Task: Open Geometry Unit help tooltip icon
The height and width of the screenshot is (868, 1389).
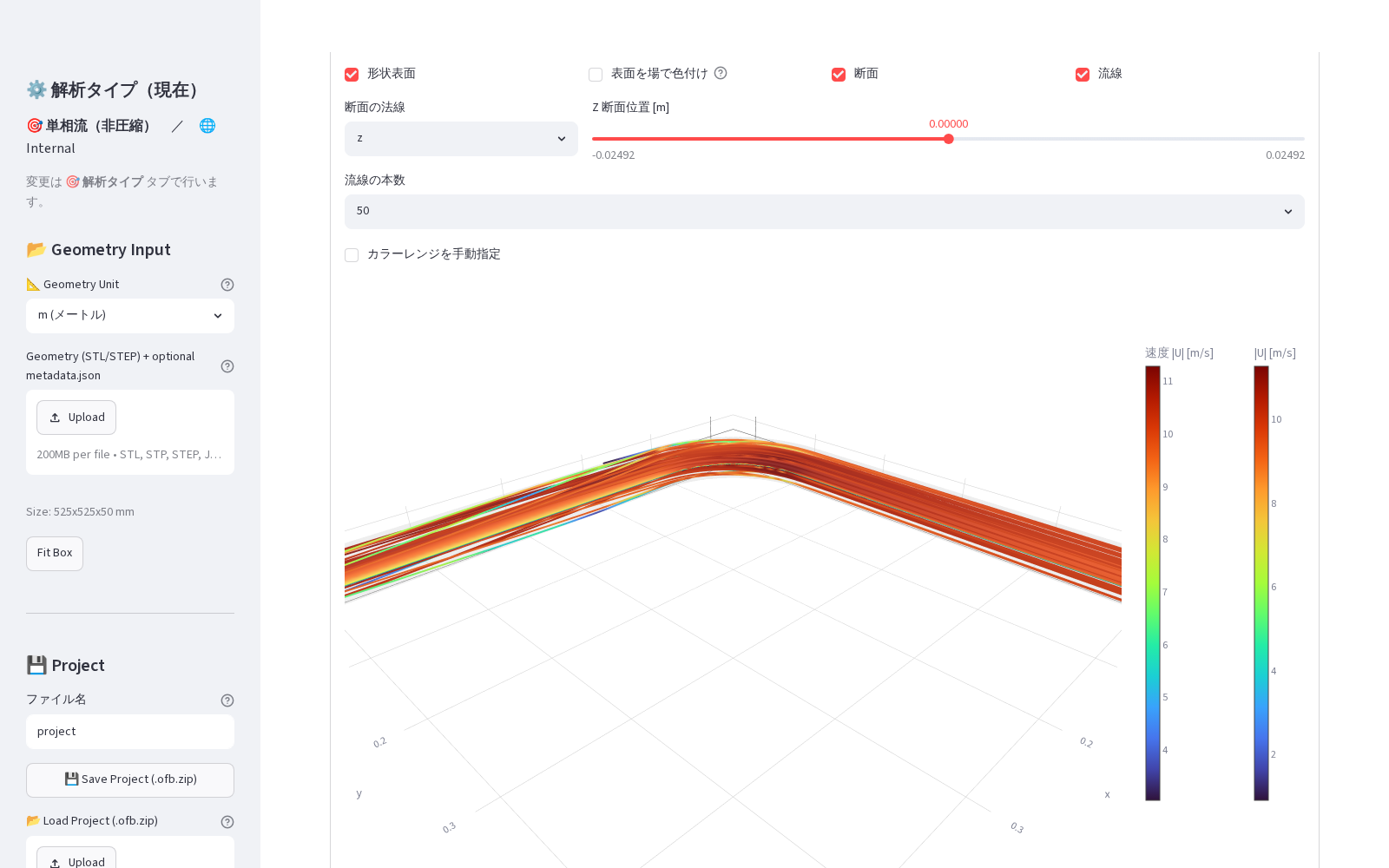Action: (x=227, y=285)
